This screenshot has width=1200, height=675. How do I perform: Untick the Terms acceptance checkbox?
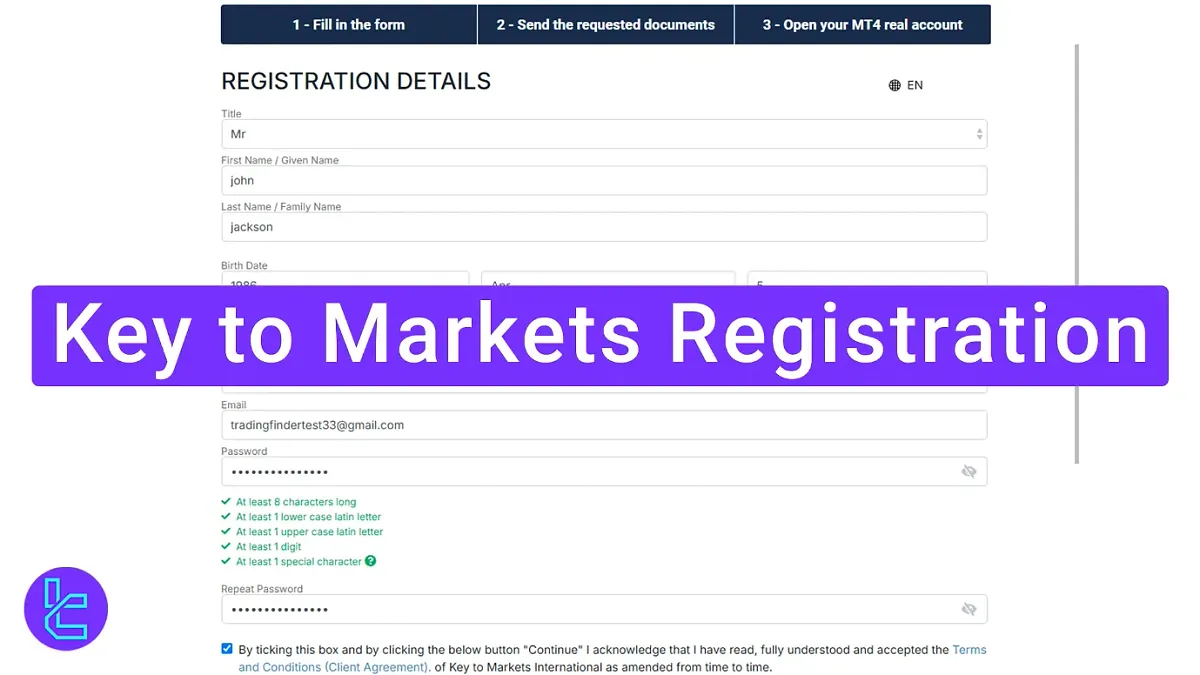pyautogui.click(x=227, y=648)
